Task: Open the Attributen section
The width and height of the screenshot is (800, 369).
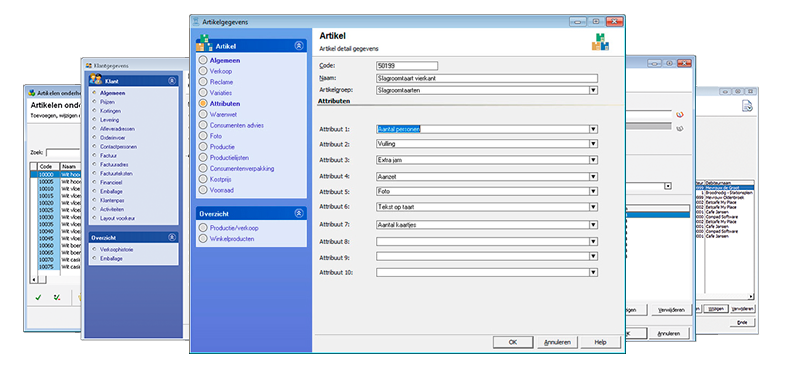Action: [225, 103]
